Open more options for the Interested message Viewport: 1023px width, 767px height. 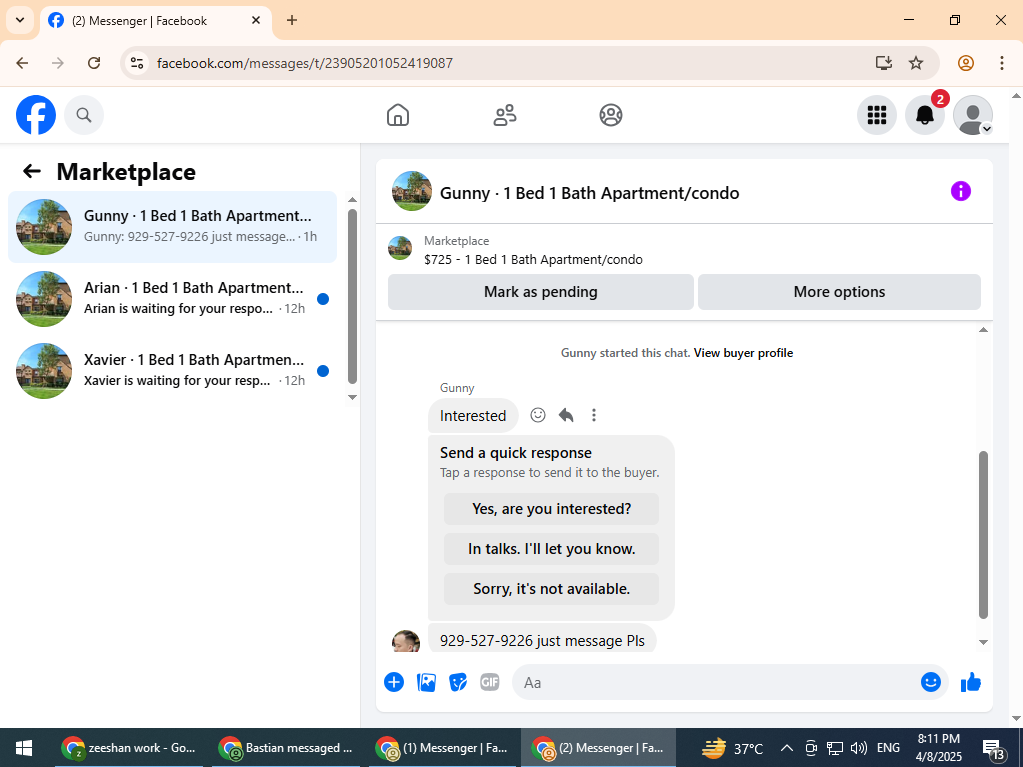(594, 415)
